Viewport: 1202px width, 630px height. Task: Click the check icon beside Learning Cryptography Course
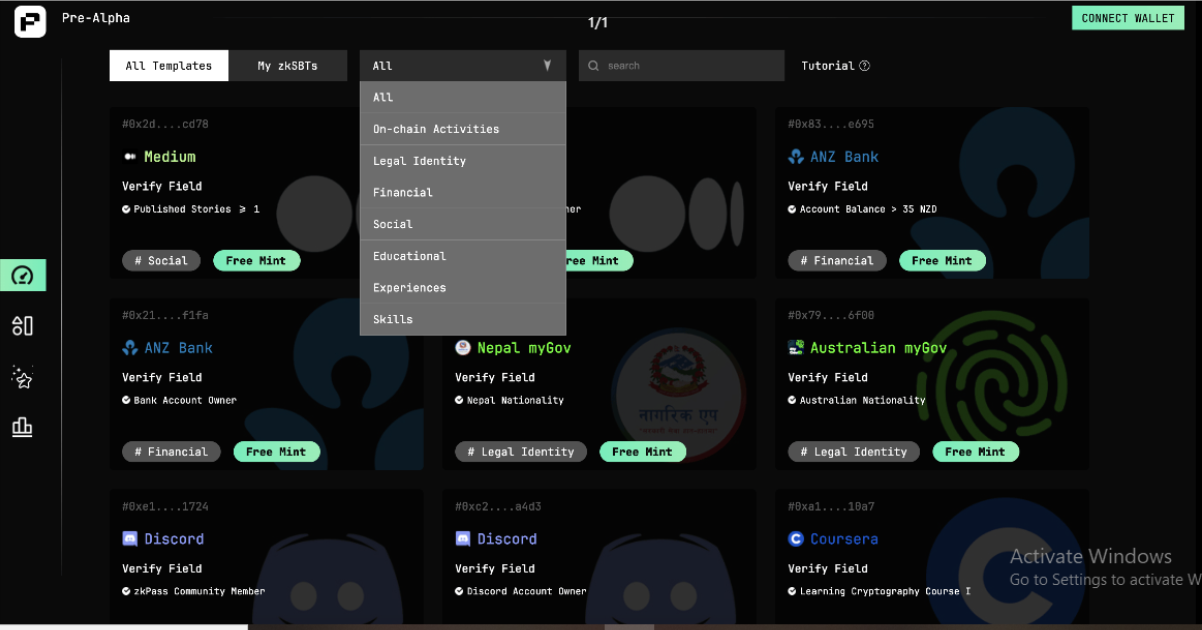(x=793, y=592)
